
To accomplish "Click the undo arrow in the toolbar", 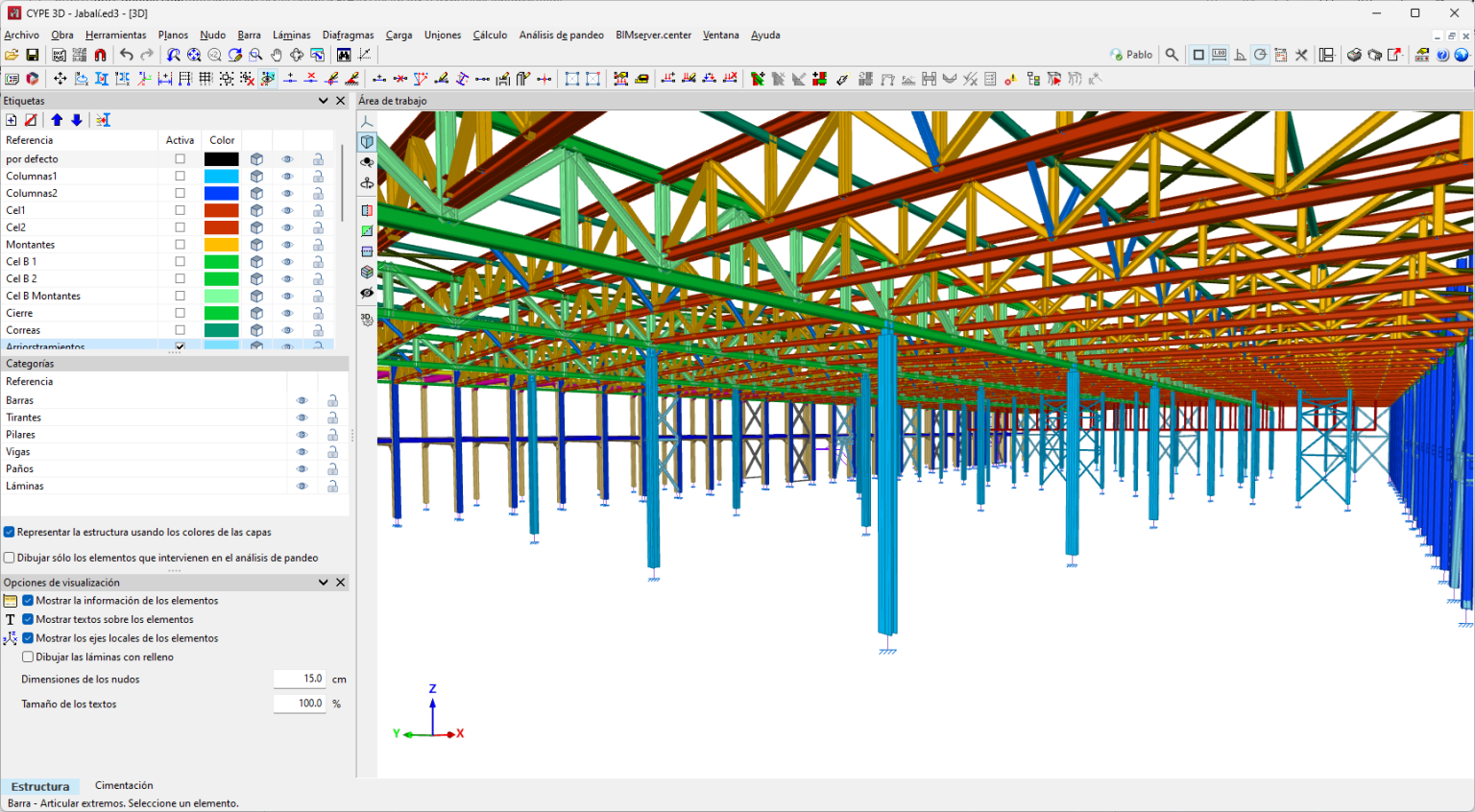I will pos(126,55).
